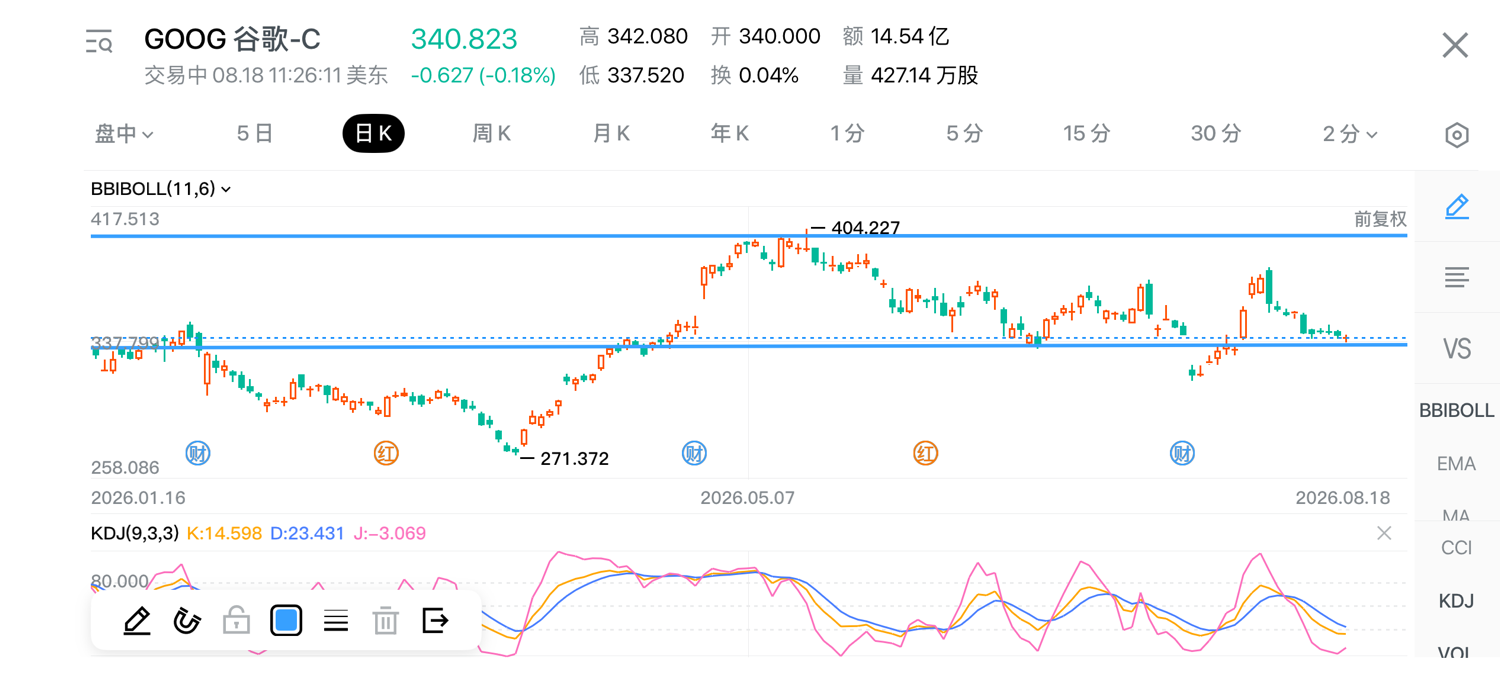This screenshot has width=1500, height=693.
Task: Open chart settings hexagon icon
Action: (x=1457, y=135)
